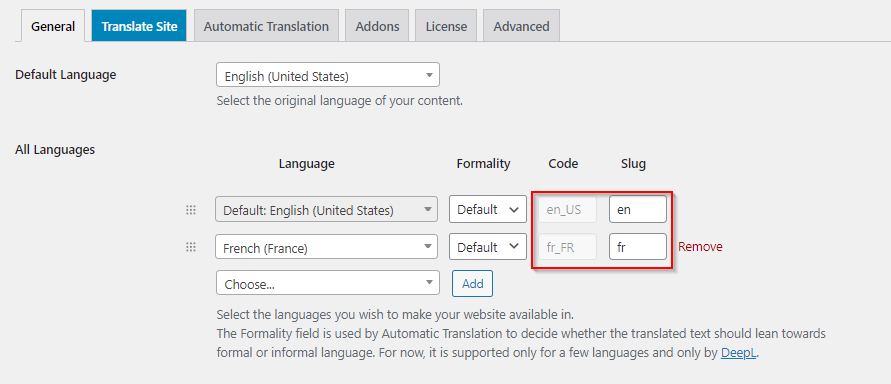The width and height of the screenshot is (891, 384).
Task: Switch to the Advanced tab
Action: coord(521,26)
